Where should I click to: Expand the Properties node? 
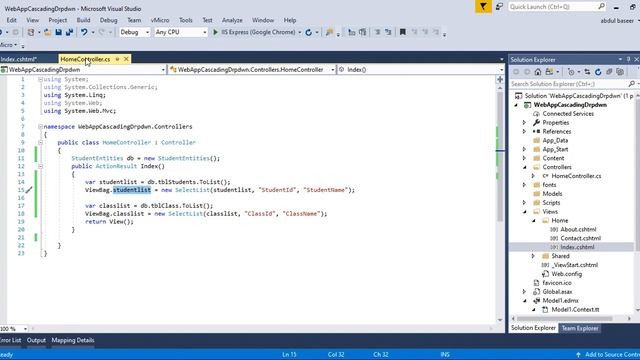coord(524,123)
